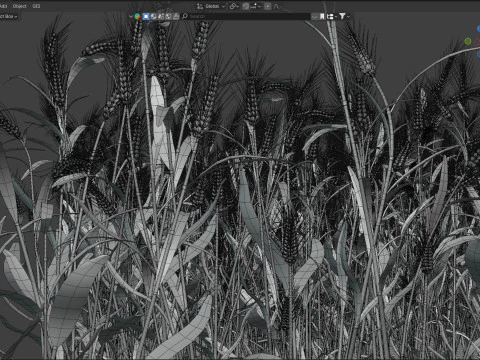Click the magnifier icon in the search field

click(x=185, y=16)
